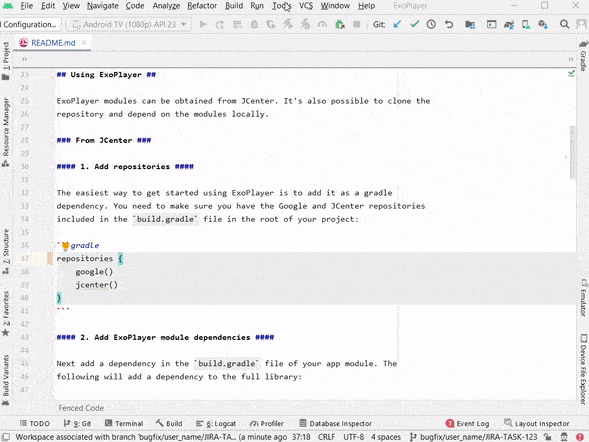The image size is (589, 442).
Task: Open the Terminal tool window
Action: 124,424
